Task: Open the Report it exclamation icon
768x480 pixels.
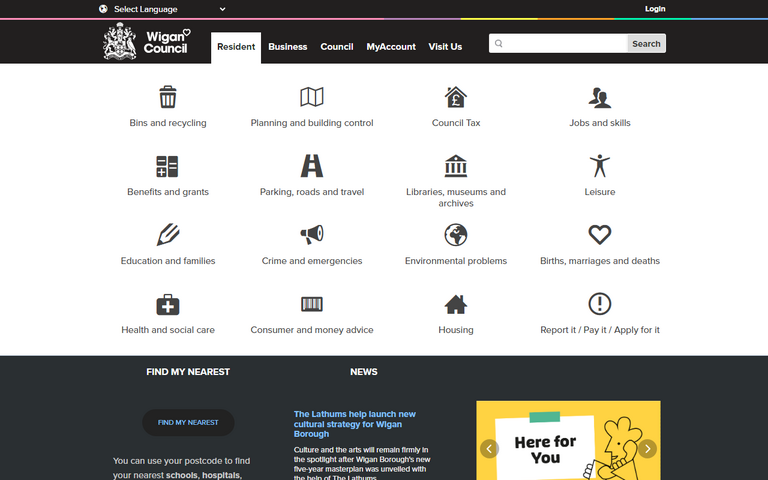Action: pos(600,304)
